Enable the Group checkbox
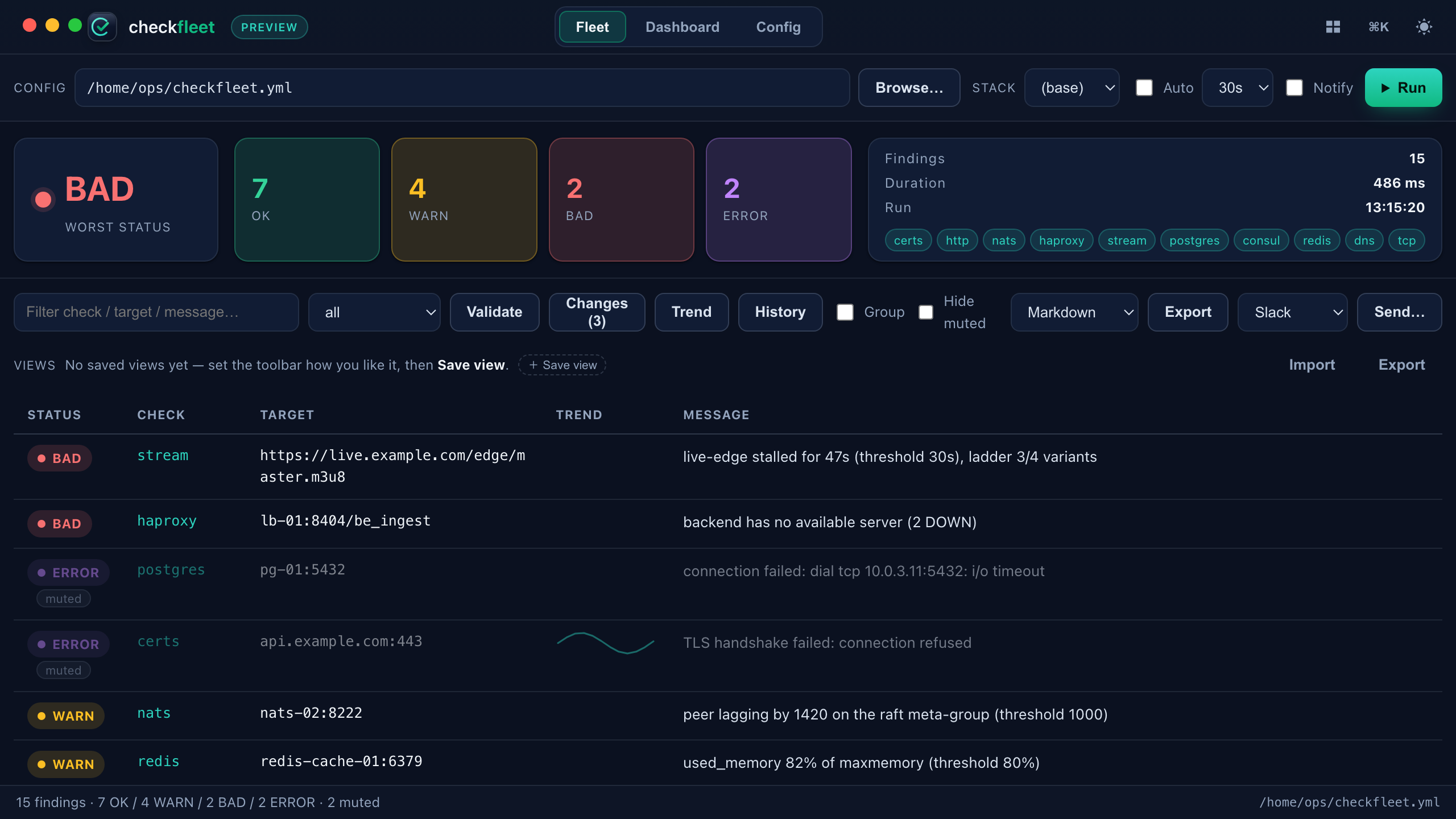 click(x=845, y=312)
